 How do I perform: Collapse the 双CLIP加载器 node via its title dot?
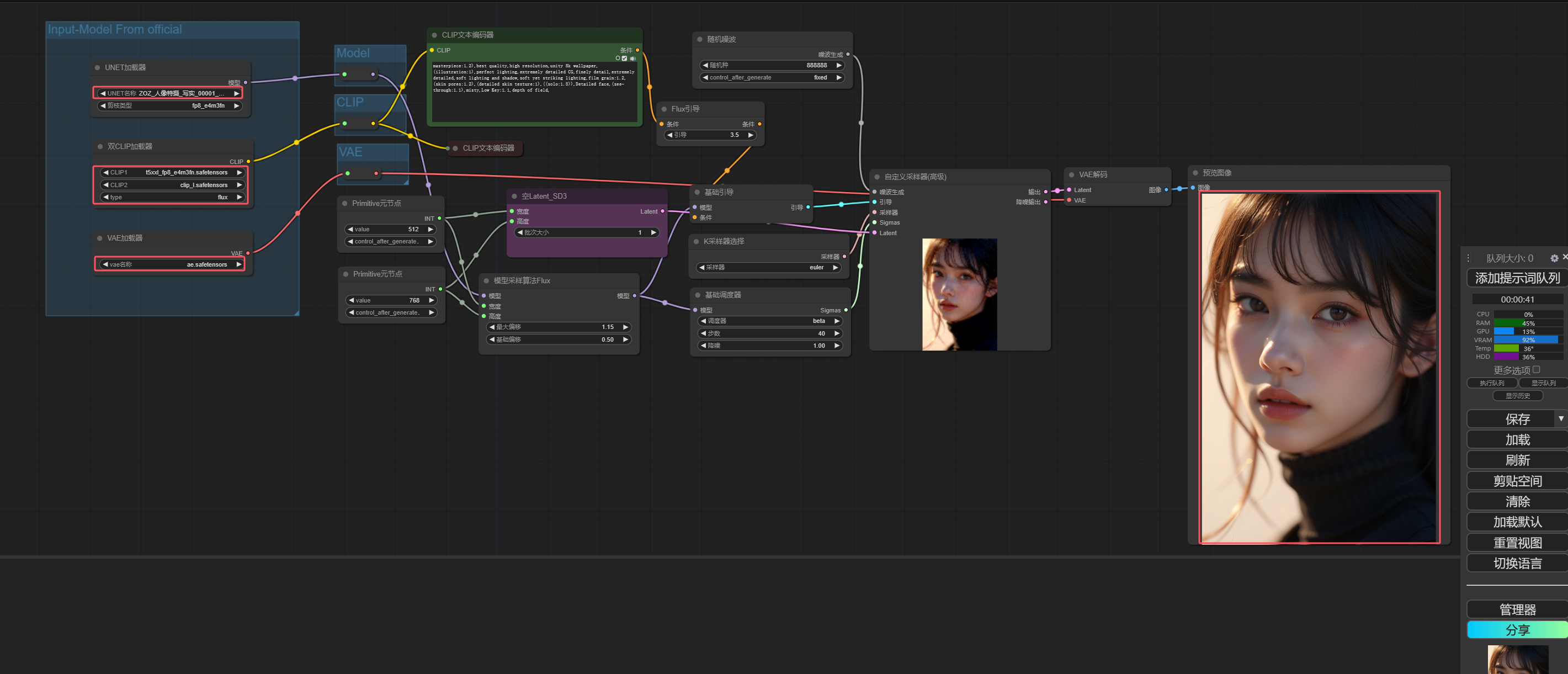[x=100, y=147]
